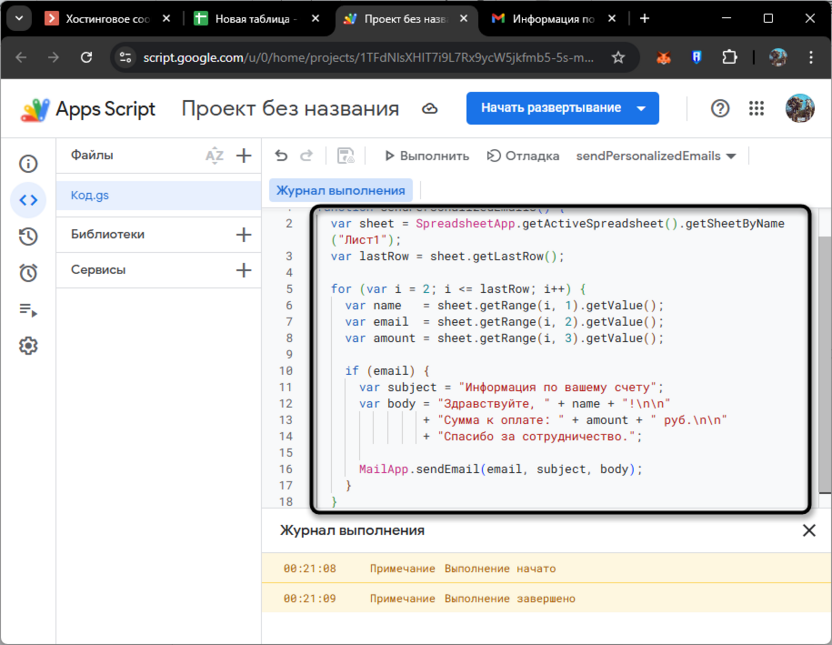The image size is (832, 645).
Task: Open Triggers from the left sidebar
Action: (x=28, y=272)
